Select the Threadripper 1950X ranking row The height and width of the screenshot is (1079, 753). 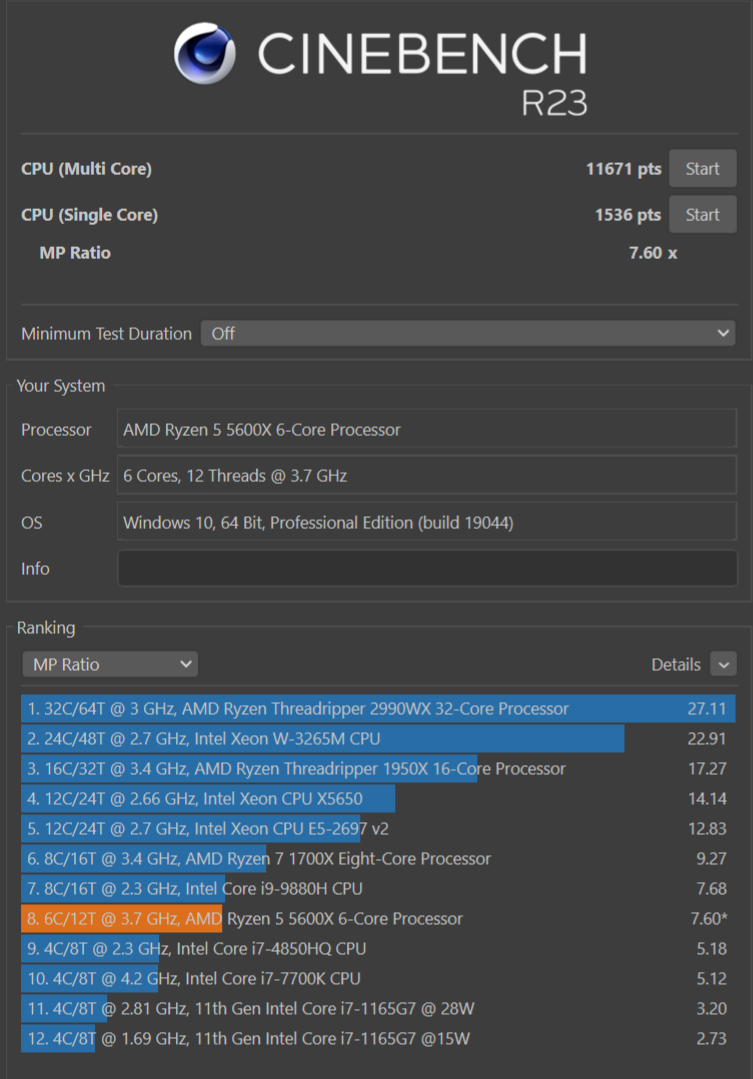coord(378,769)
